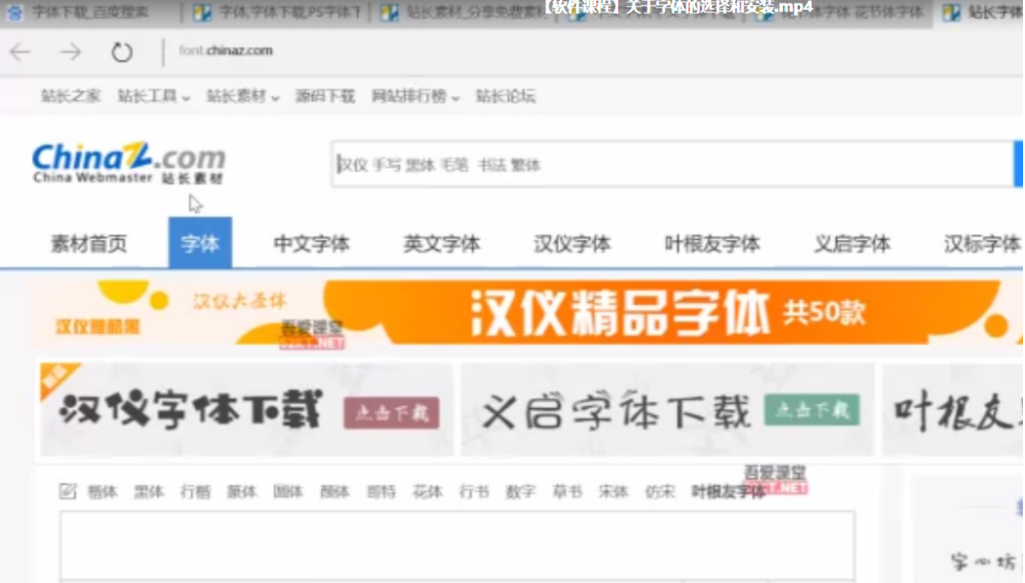Image resolution: width=1025 pixels, height=583 pixels.
Task: Switch to the 字体下载_百度搜索 browser tab
Action: 89,12
